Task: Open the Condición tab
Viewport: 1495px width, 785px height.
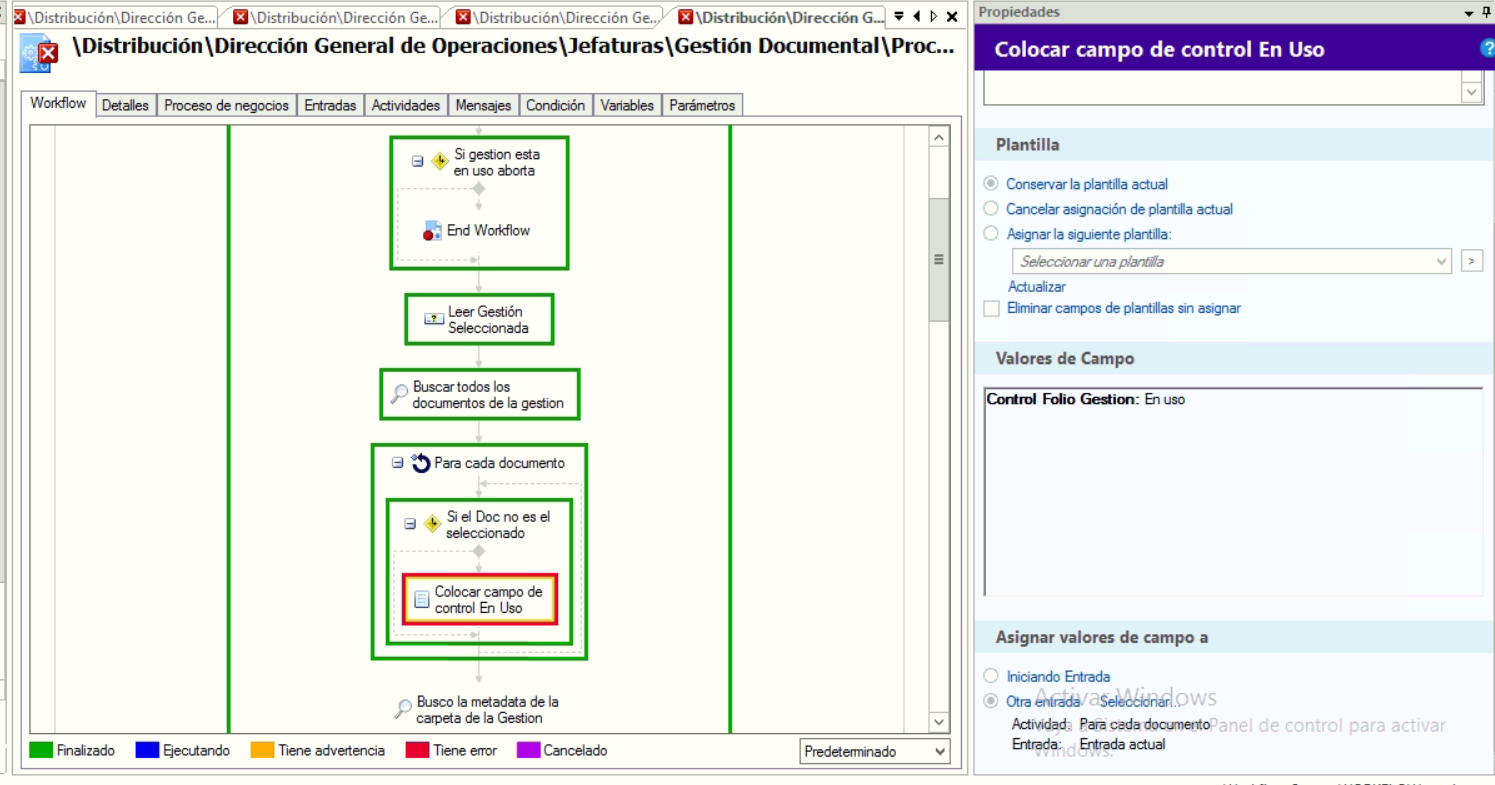Action: click(555, 105)
